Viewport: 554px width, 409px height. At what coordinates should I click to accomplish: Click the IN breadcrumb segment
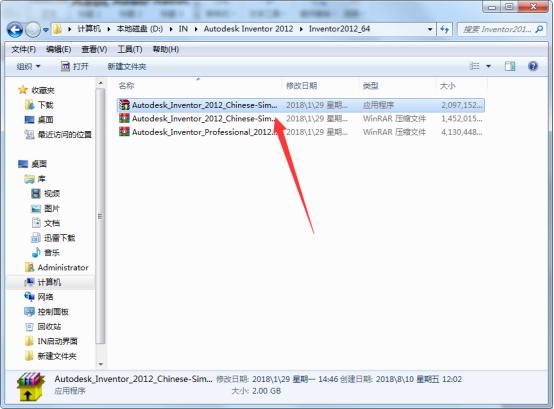click(183, 29)
